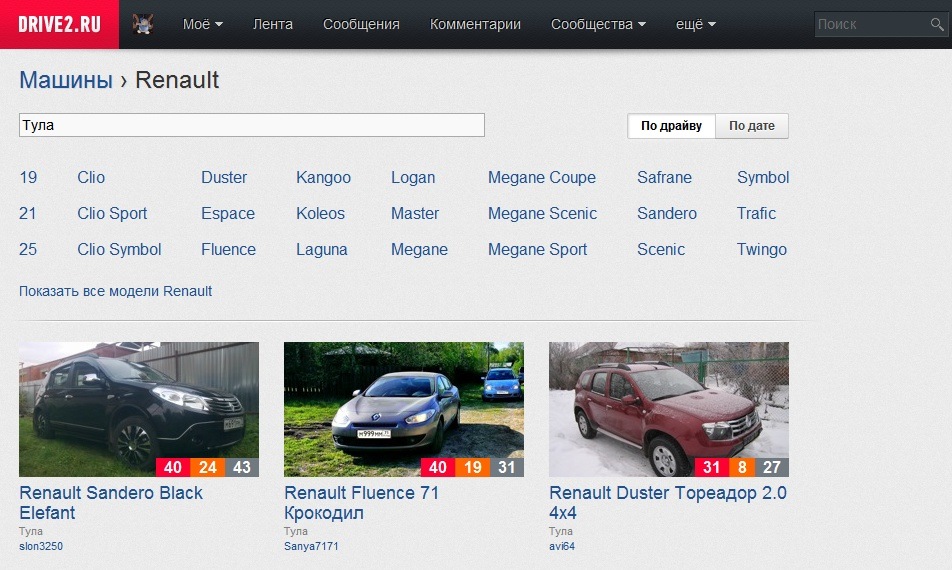Open the Megane Sport model link
Image resolution: width=952 pixels, height=570 pixels.
(537, 249)
